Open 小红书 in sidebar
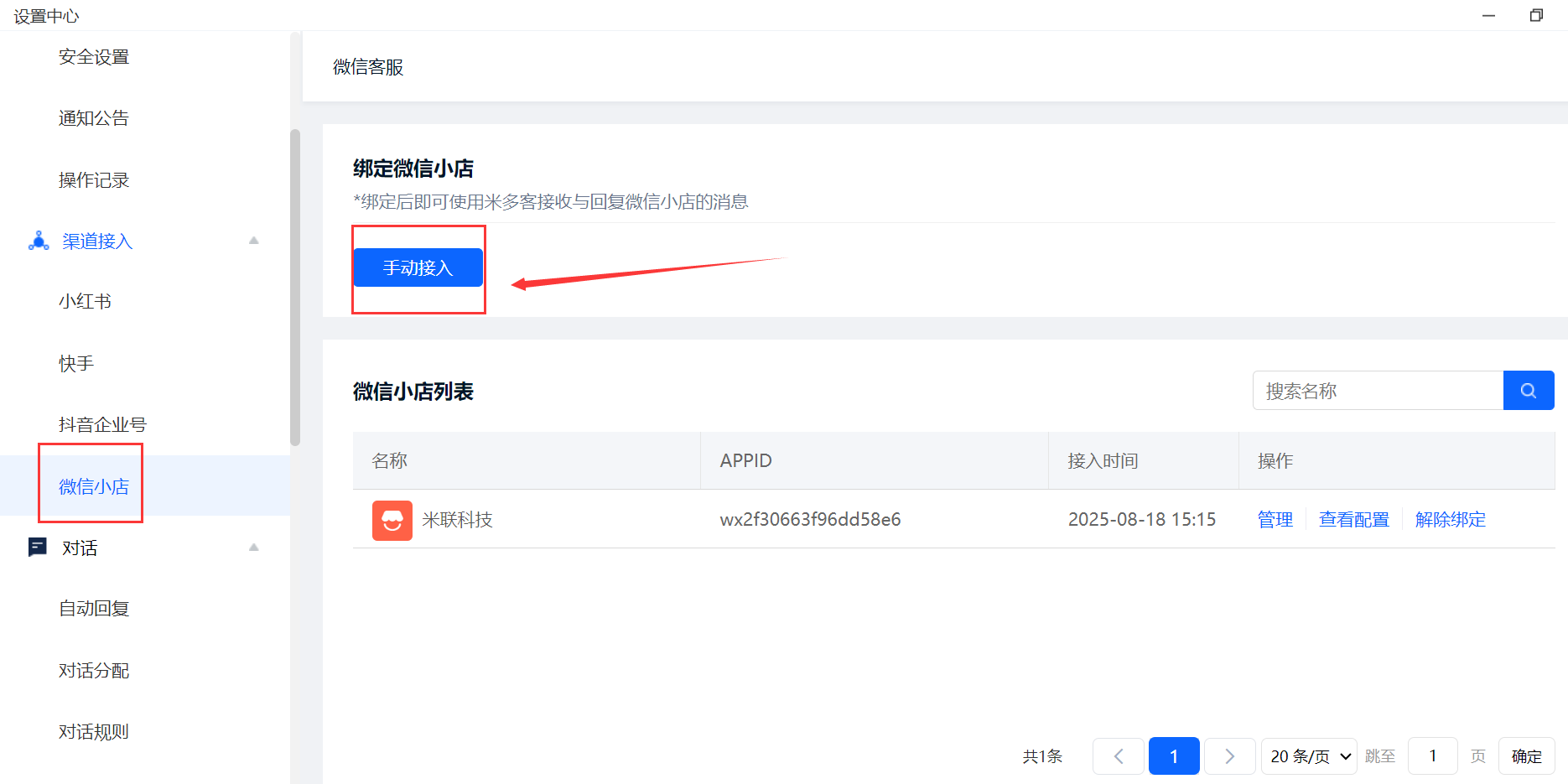This screenshot has height=784, width=1568. coord(85,302)
